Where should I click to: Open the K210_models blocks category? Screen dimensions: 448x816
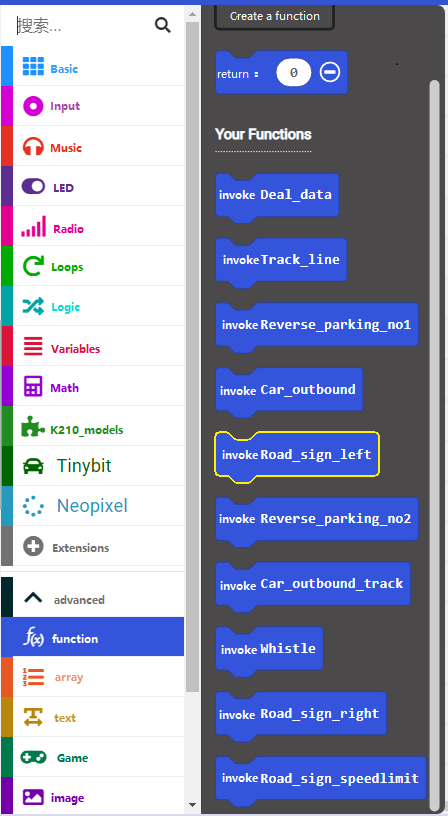point(93,426)
